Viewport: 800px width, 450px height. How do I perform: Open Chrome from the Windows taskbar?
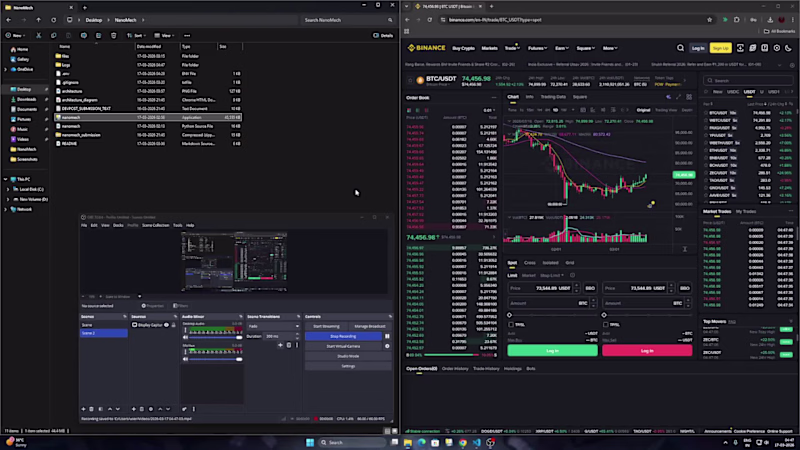point(462,442)
